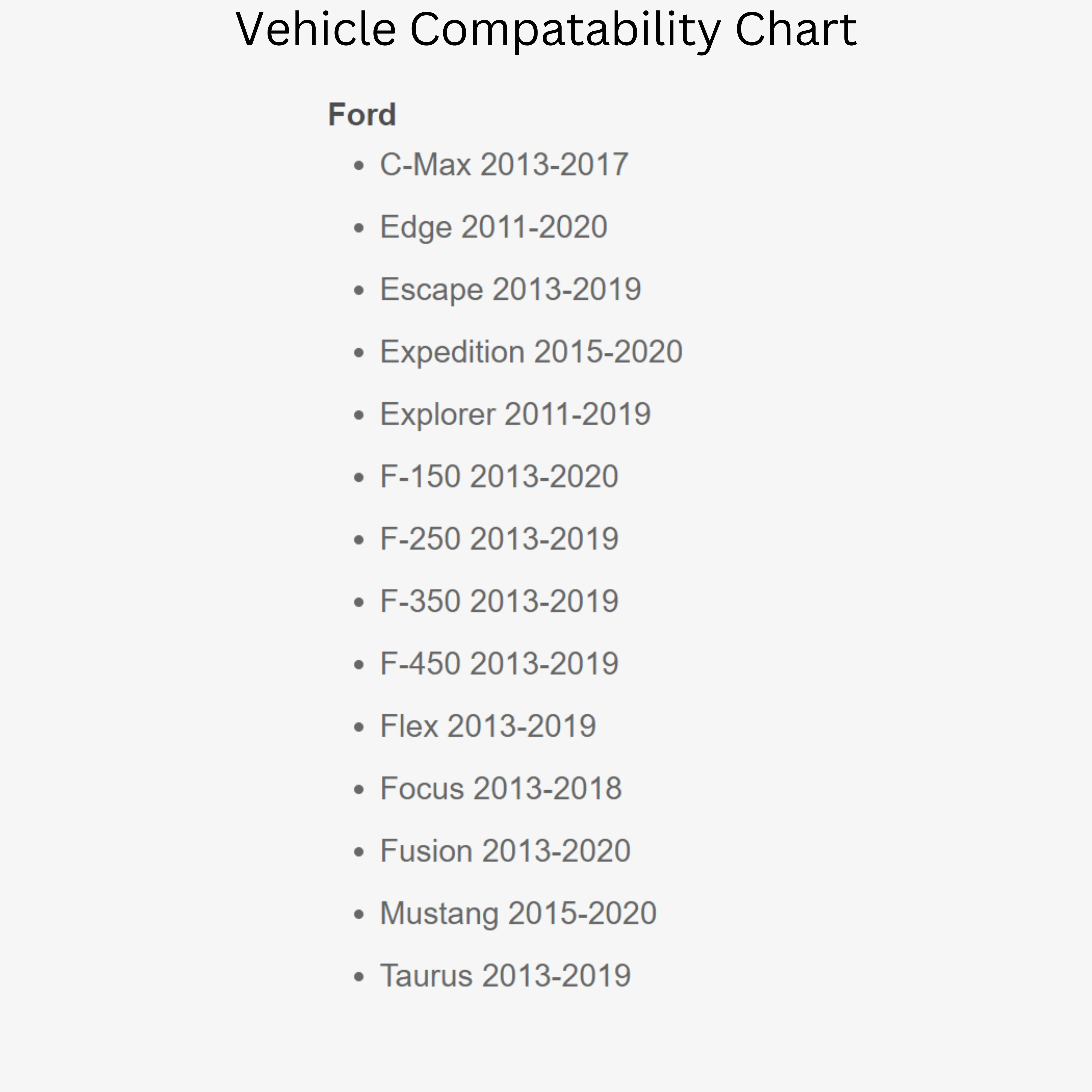
Task: Click the bullet next to Mustang
Action: coord(359,915)
